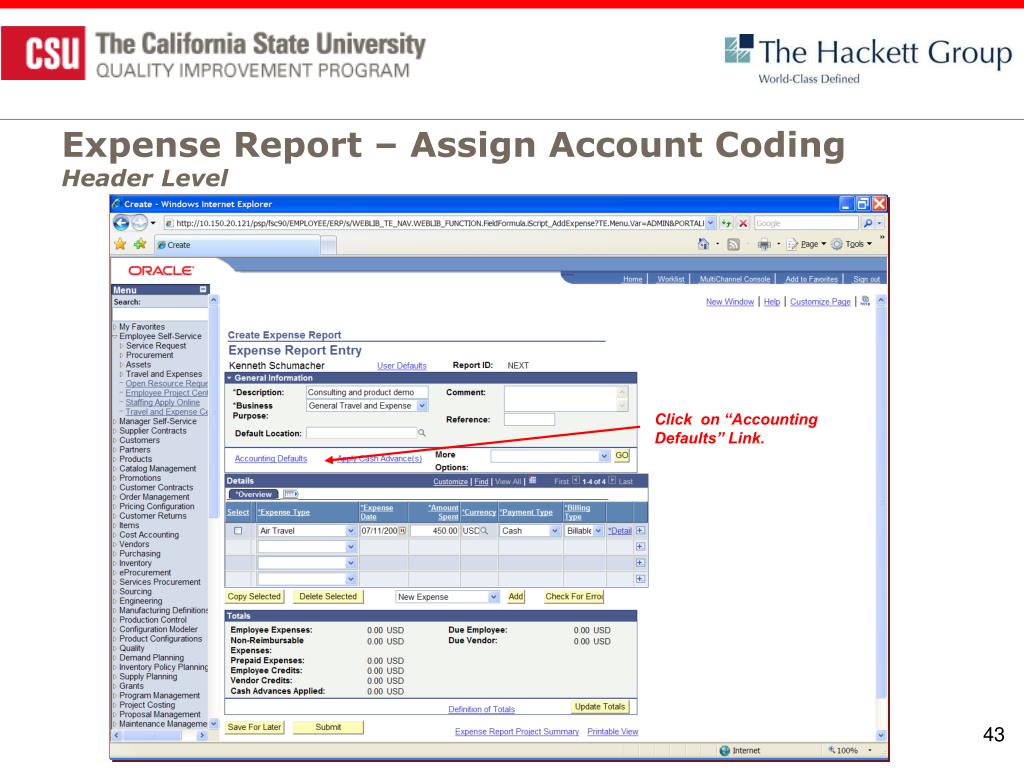Click the Favorites star icon
The width and height of the screenshot is (1024, 768).
[x=120, y=244]
